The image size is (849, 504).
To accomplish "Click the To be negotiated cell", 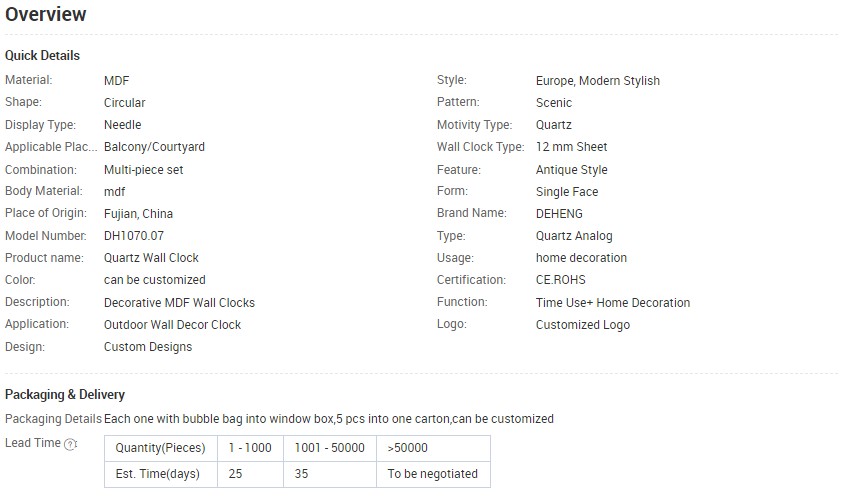I will pyautogui.click(x=432, y=474).
